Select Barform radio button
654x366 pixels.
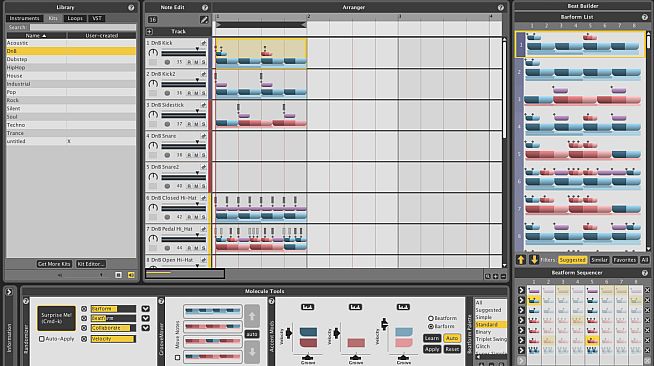tap(431, 326)
